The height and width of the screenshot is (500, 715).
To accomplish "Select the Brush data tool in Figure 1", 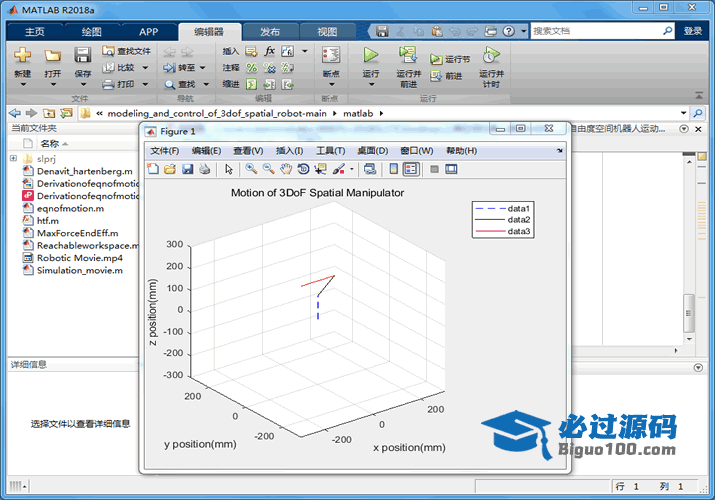I will (338, 169).
